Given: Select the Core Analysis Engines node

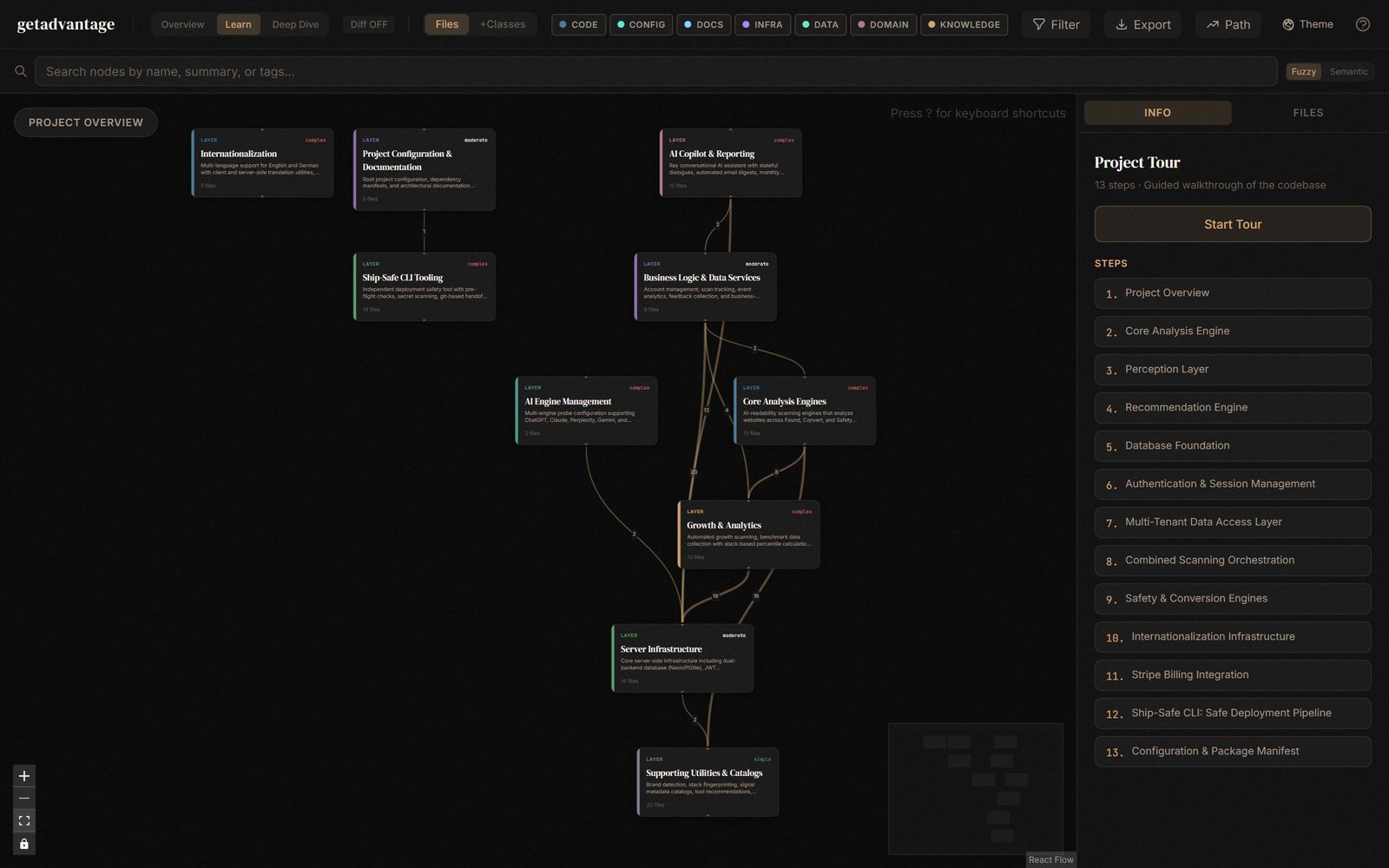Looking at the screenshot, I should pos(805,411).
